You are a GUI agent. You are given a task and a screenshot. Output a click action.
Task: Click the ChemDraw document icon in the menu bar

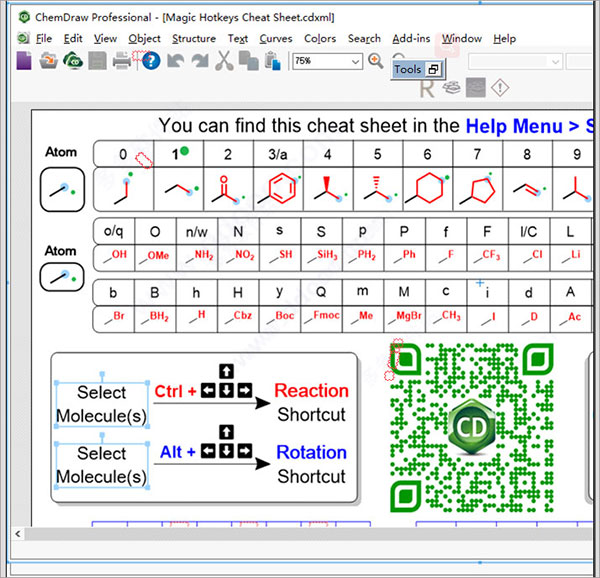click(x=23, y=38)
